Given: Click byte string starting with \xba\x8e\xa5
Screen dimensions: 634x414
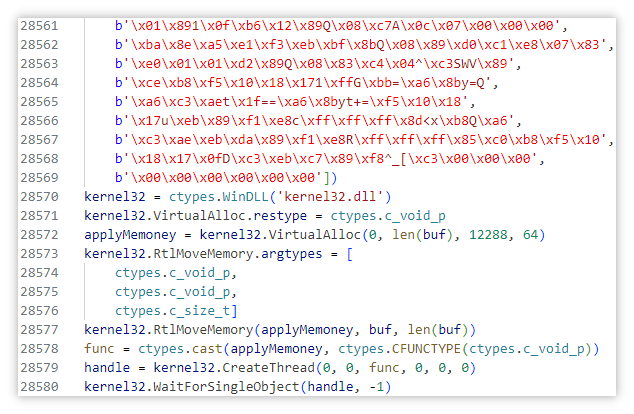Looking at the screenshot, I should click(x=361, y=45).
